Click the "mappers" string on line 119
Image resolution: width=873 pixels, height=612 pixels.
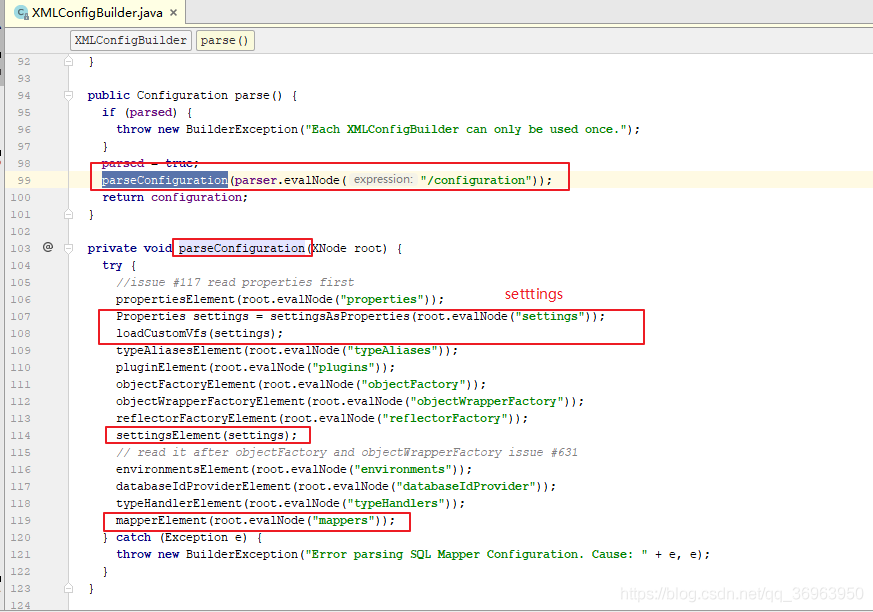coord(344,520)
